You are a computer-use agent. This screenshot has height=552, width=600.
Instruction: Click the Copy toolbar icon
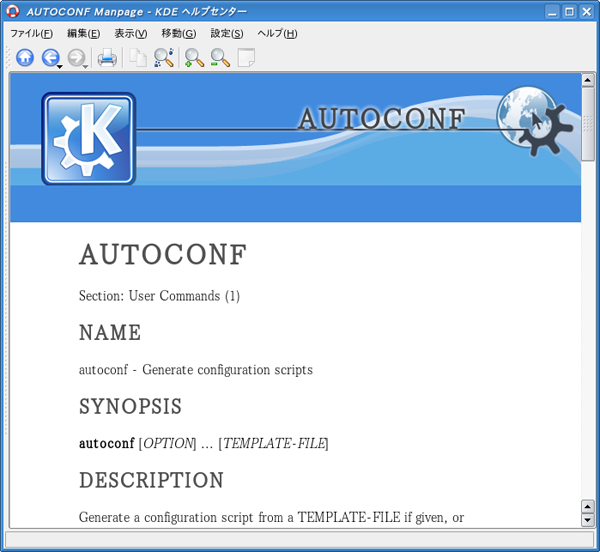(x=138, y=58)
